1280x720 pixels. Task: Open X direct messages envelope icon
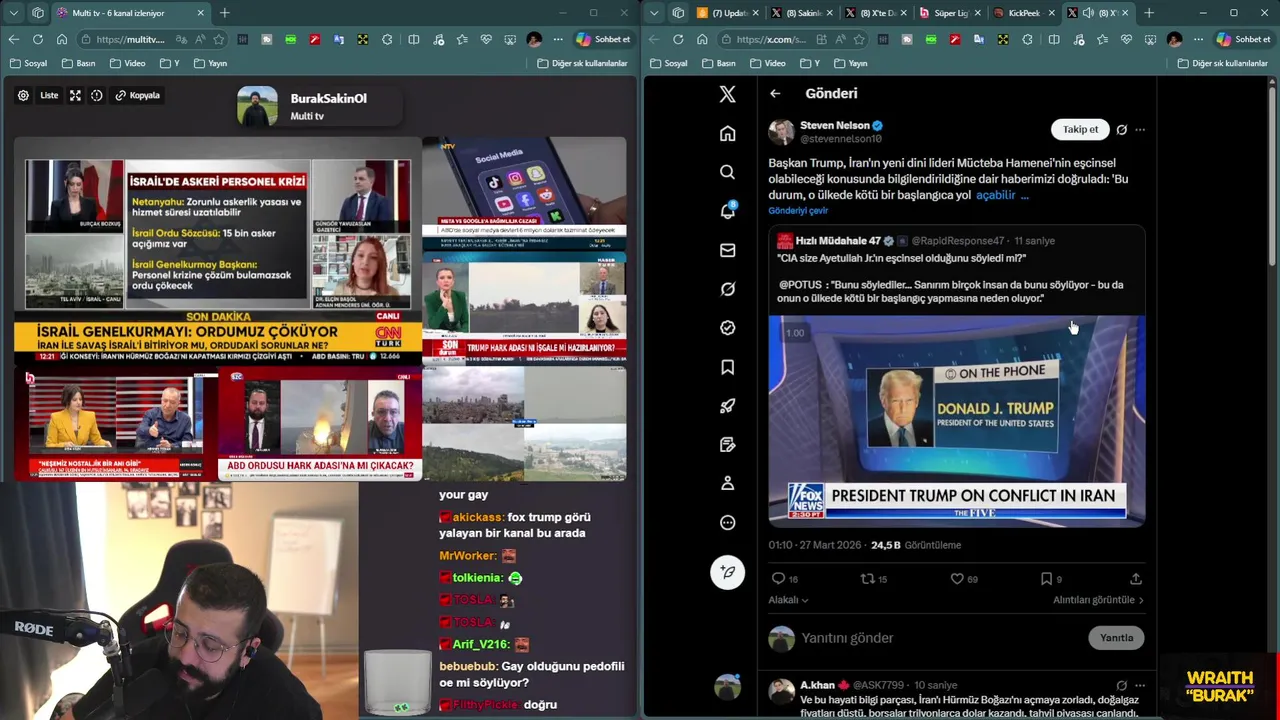[727, 250]
